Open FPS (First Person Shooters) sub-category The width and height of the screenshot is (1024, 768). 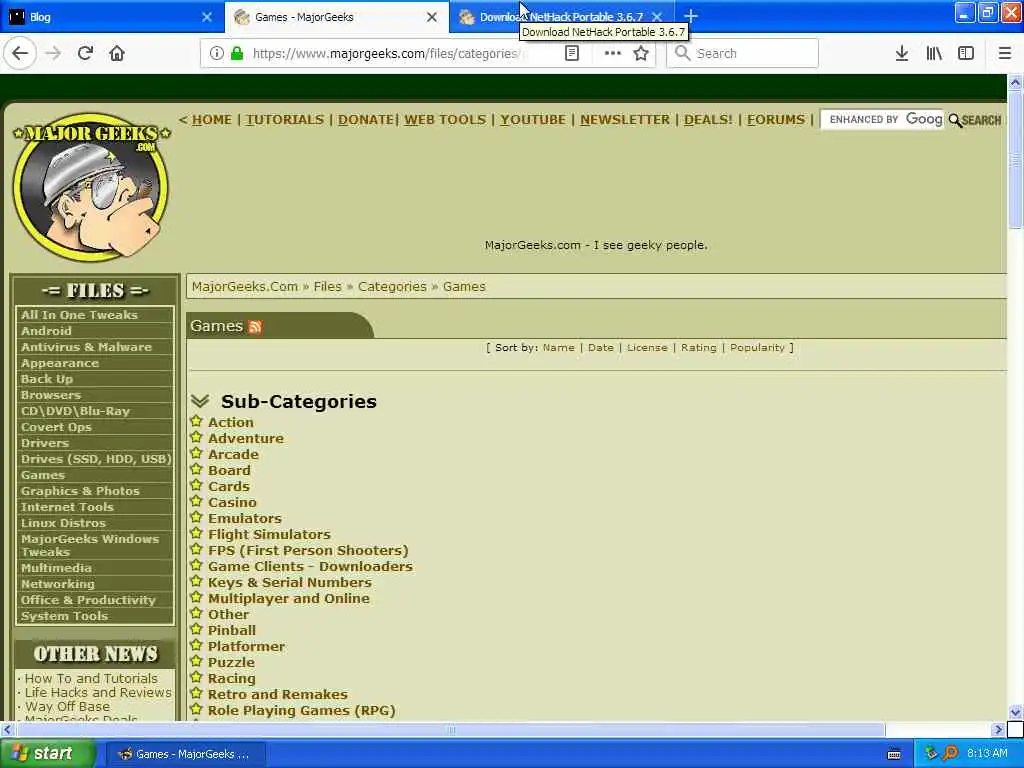click(x=308, y=551)
